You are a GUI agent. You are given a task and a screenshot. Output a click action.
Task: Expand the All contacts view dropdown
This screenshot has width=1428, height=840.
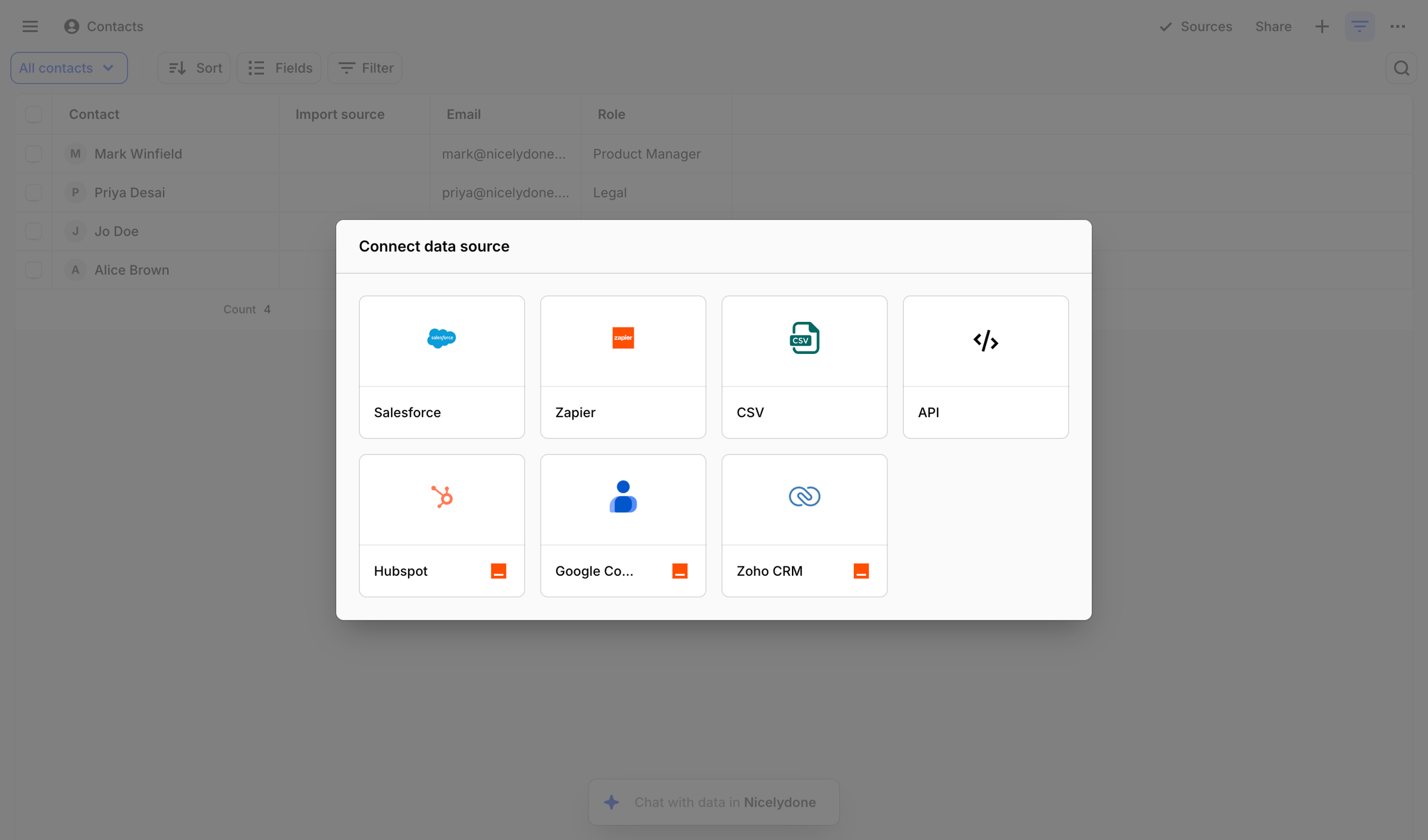tap(69, 68)
